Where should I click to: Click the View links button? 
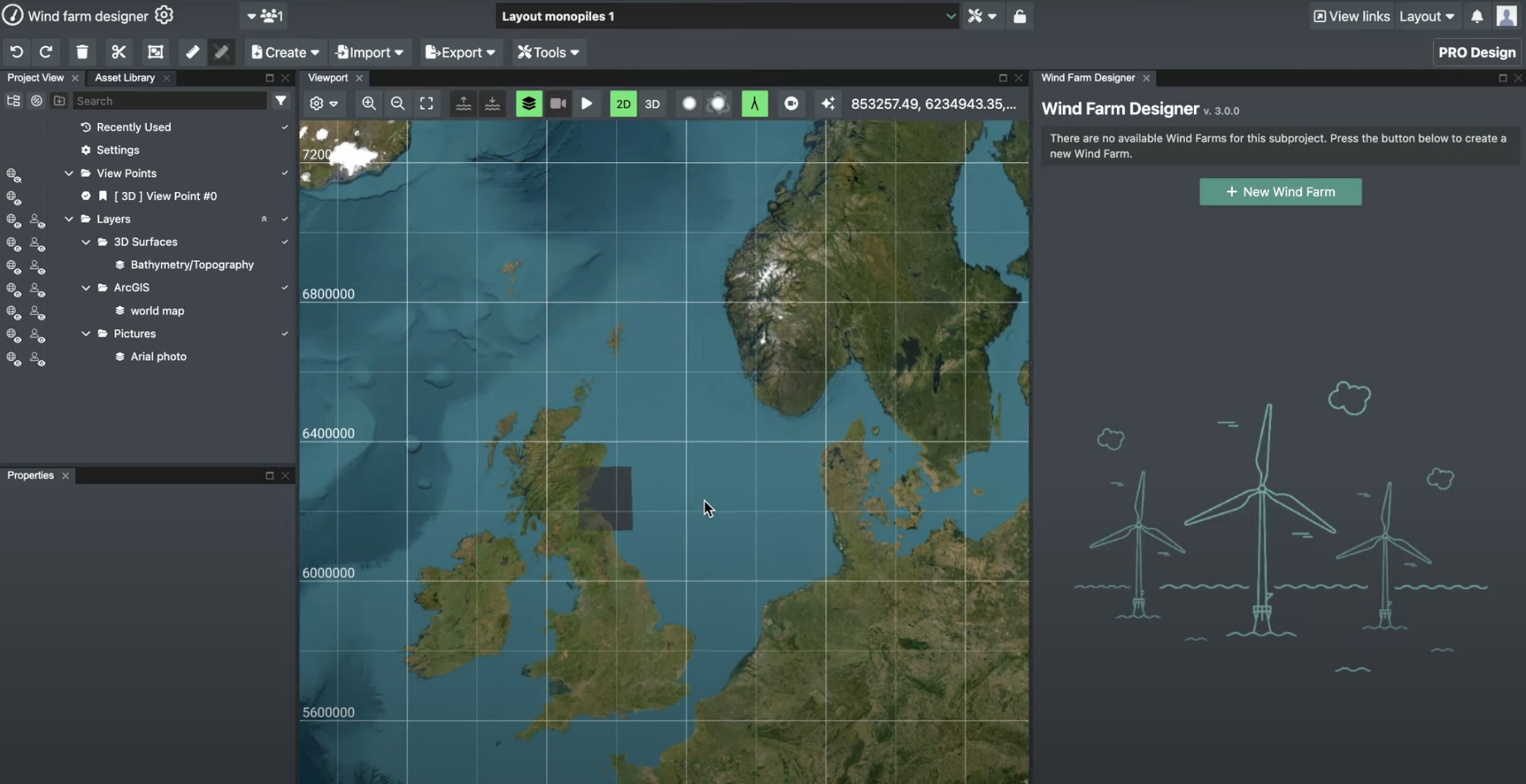tap(1351, 16)
